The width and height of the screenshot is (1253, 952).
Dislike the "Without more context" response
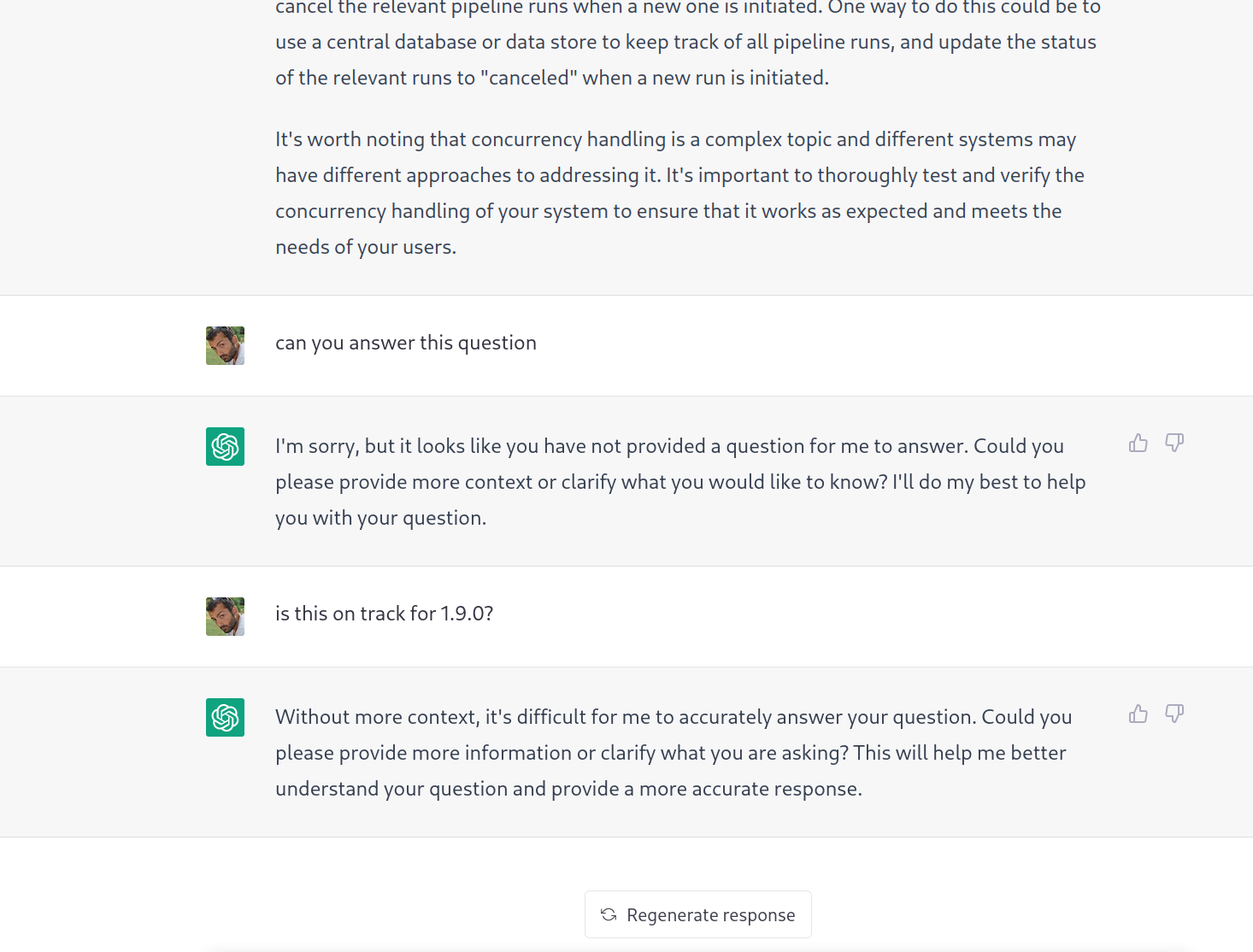pos(1174,714)
